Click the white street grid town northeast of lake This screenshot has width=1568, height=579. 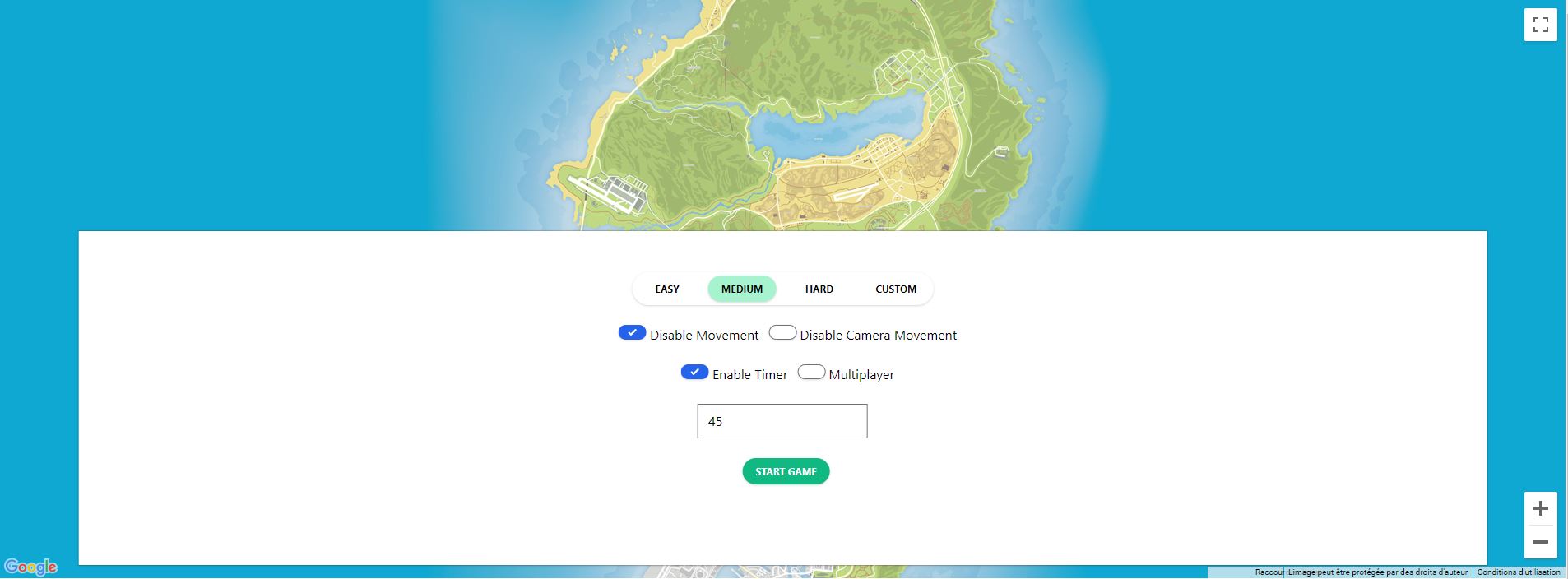[x=913, y=70]
